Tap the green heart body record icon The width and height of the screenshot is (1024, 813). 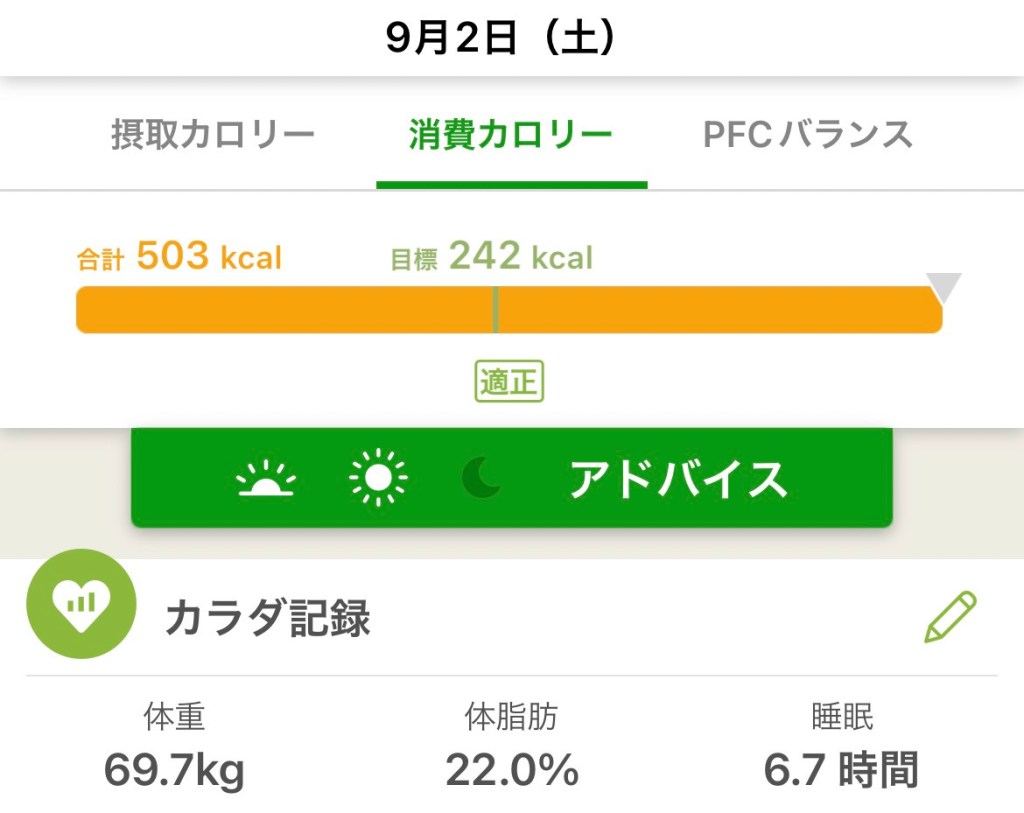[80, 603]
